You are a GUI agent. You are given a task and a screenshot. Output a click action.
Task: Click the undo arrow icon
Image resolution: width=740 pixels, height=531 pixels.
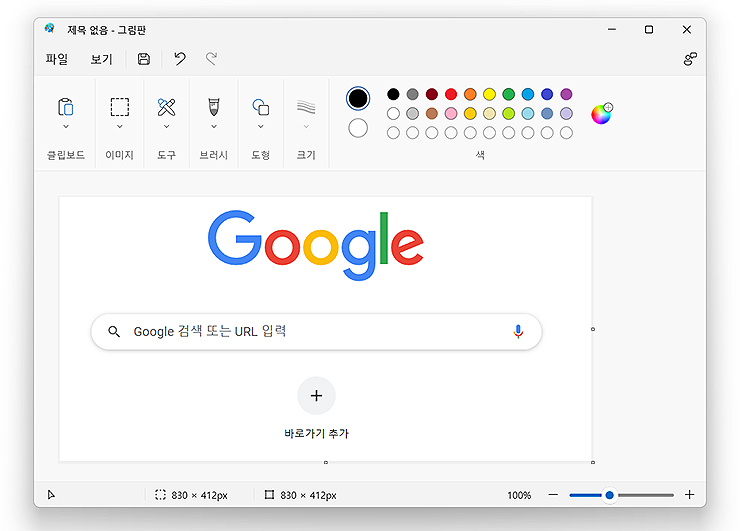180,59
